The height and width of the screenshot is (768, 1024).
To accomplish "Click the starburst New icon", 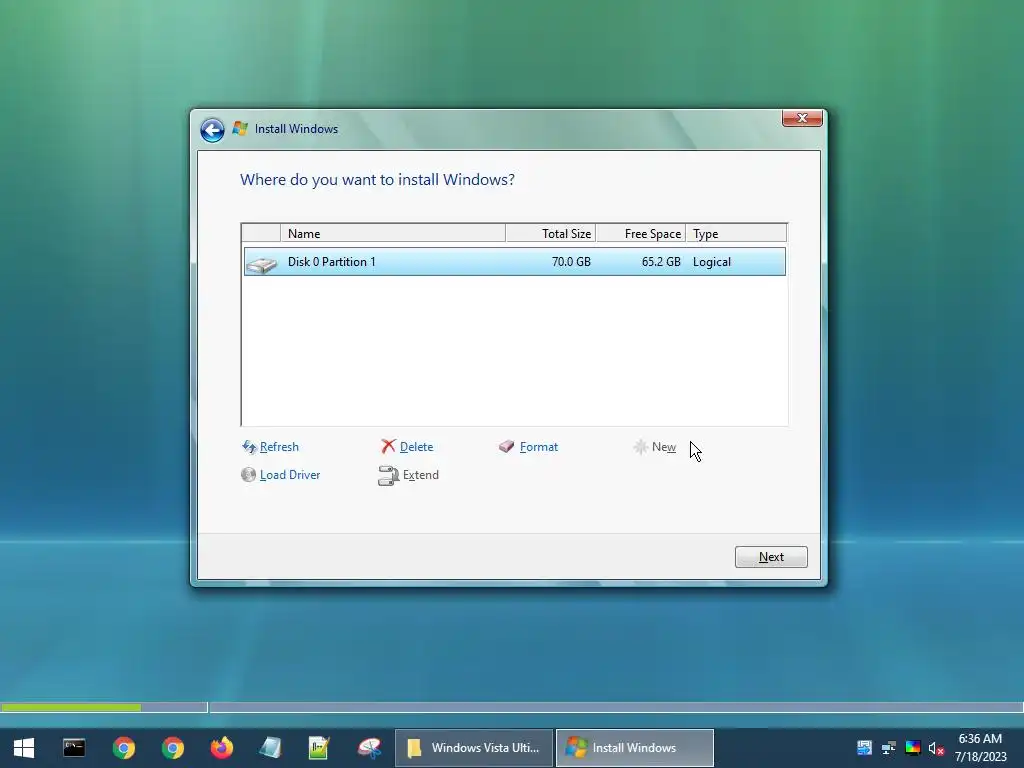I will point(641,447).
